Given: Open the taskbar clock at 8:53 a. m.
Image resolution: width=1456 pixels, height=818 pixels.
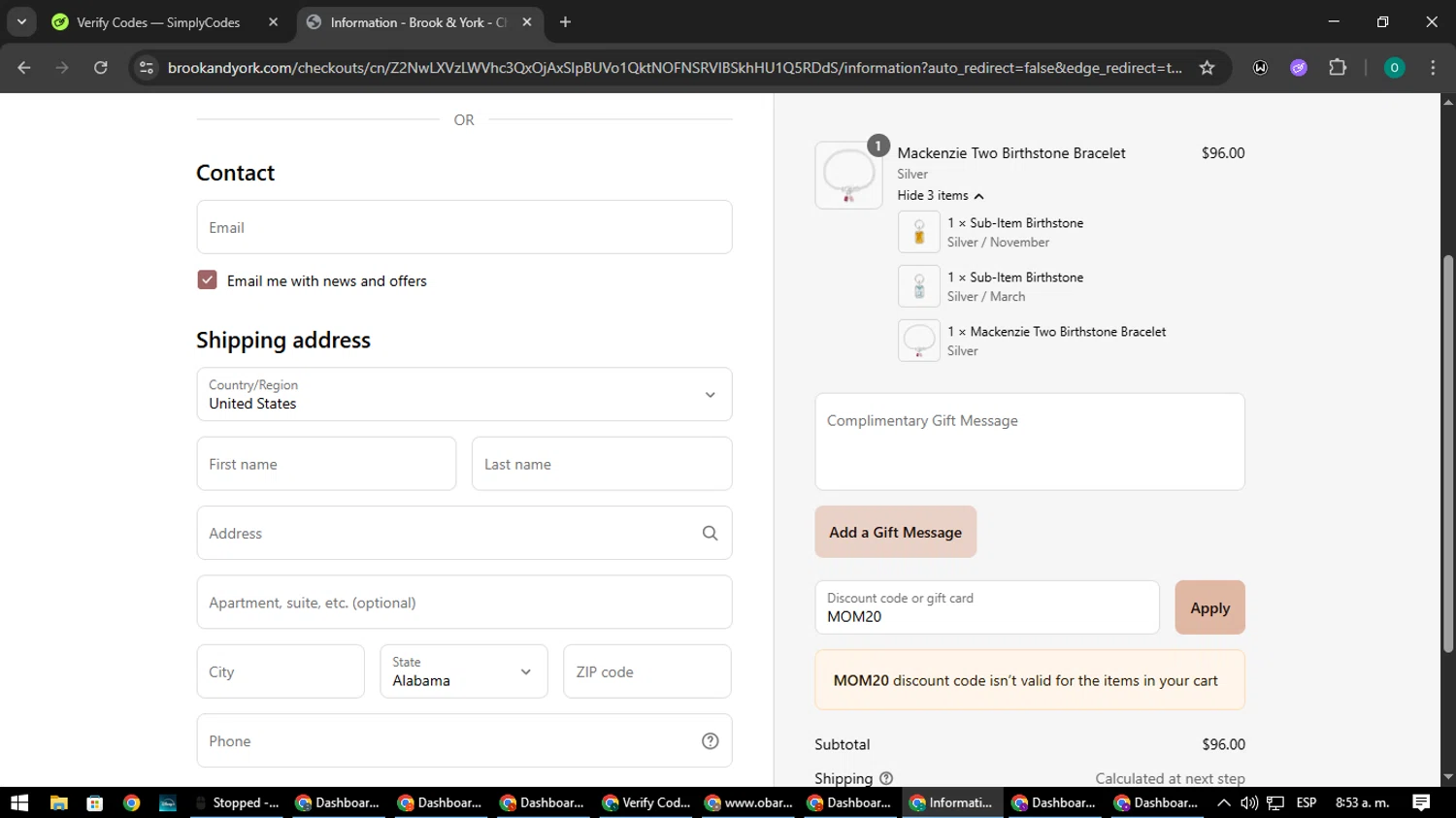Looking at the screenshot, I should [1362, 802].
